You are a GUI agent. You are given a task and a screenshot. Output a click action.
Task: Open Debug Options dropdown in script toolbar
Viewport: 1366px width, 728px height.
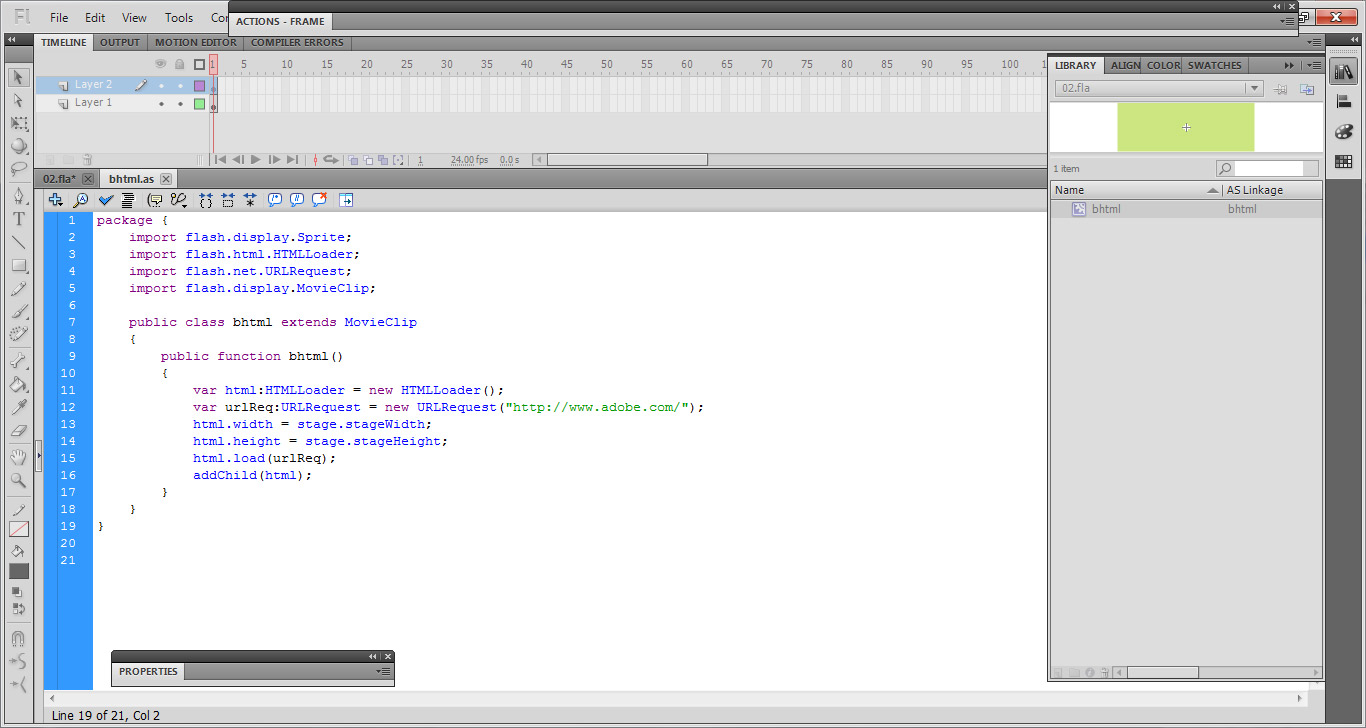click(x=179, y=200)
